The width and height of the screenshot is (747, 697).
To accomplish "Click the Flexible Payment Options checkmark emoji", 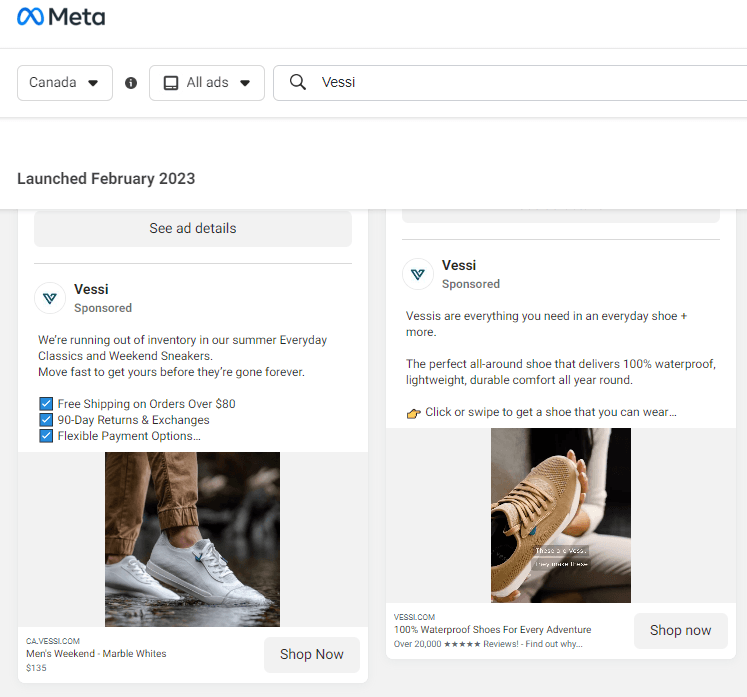I will pos(46,436).
